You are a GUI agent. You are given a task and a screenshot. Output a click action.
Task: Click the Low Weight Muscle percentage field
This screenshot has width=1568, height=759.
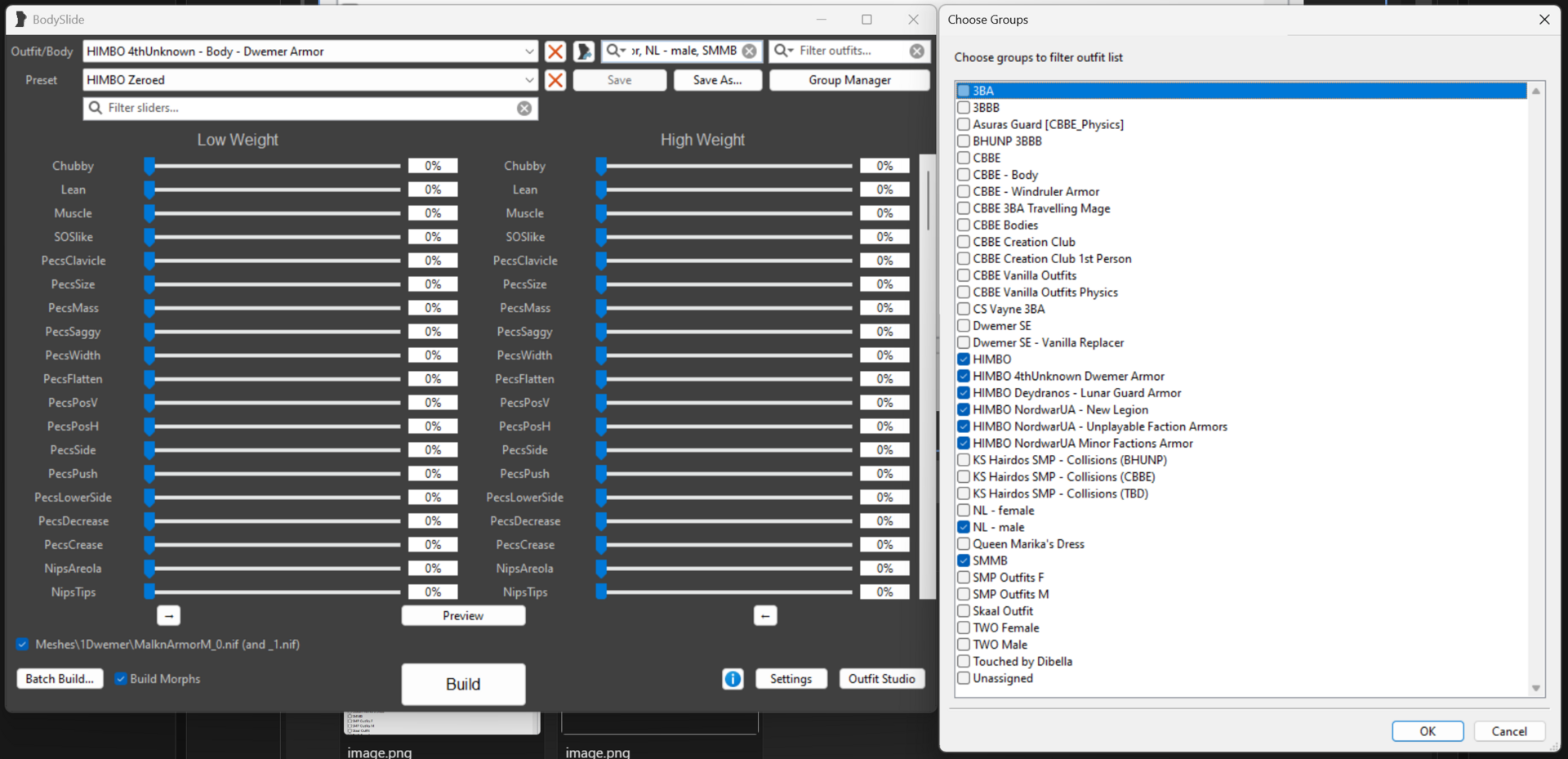[x=433, y=213]
